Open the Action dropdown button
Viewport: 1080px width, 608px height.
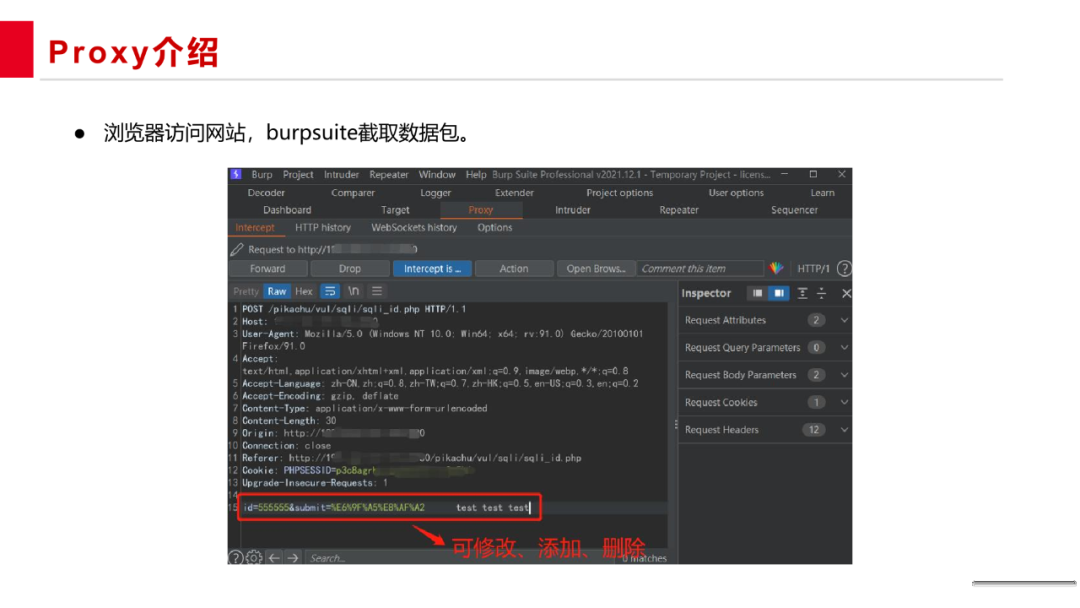click(x=514, y=269)
